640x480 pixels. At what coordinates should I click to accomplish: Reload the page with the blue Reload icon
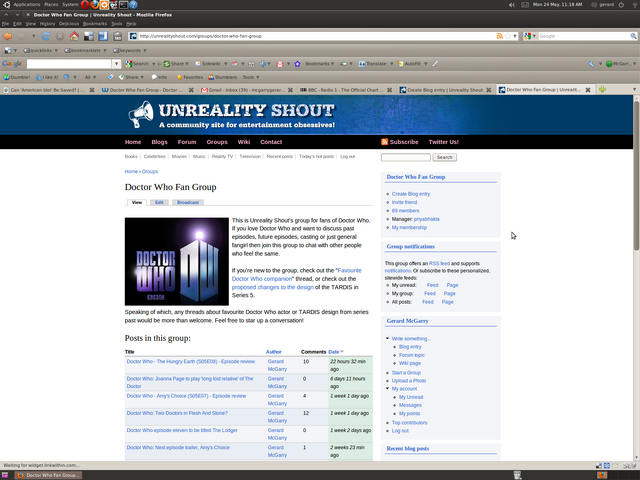(x=46, y=36)
